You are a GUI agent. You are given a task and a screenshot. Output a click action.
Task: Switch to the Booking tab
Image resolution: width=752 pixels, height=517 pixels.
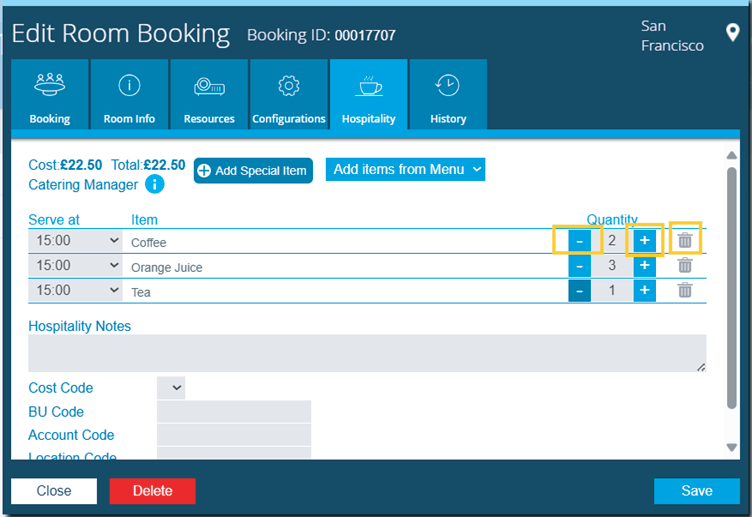pos(50,95)
